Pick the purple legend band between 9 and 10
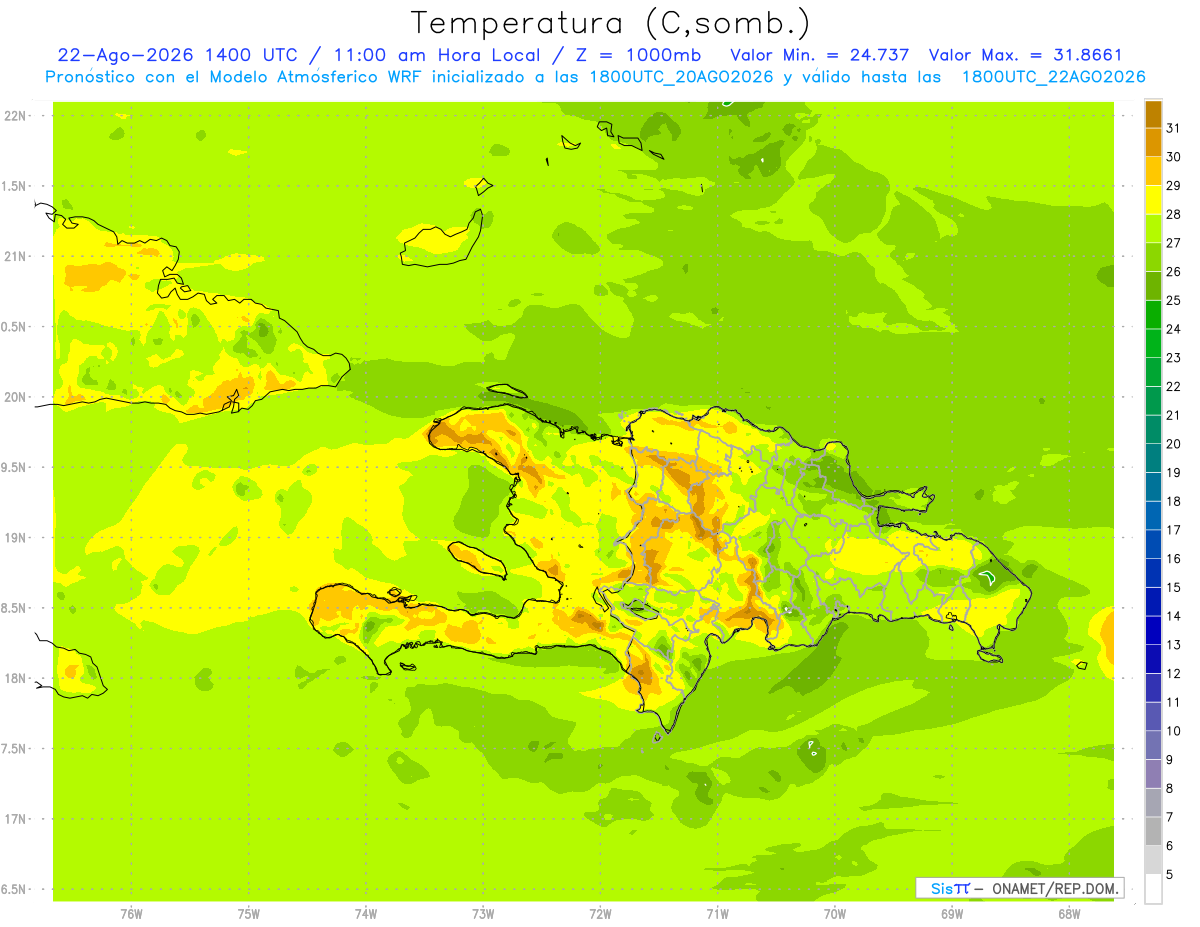The width and height of the screenshot is (1200, 927). click(x=1153, y=745)
